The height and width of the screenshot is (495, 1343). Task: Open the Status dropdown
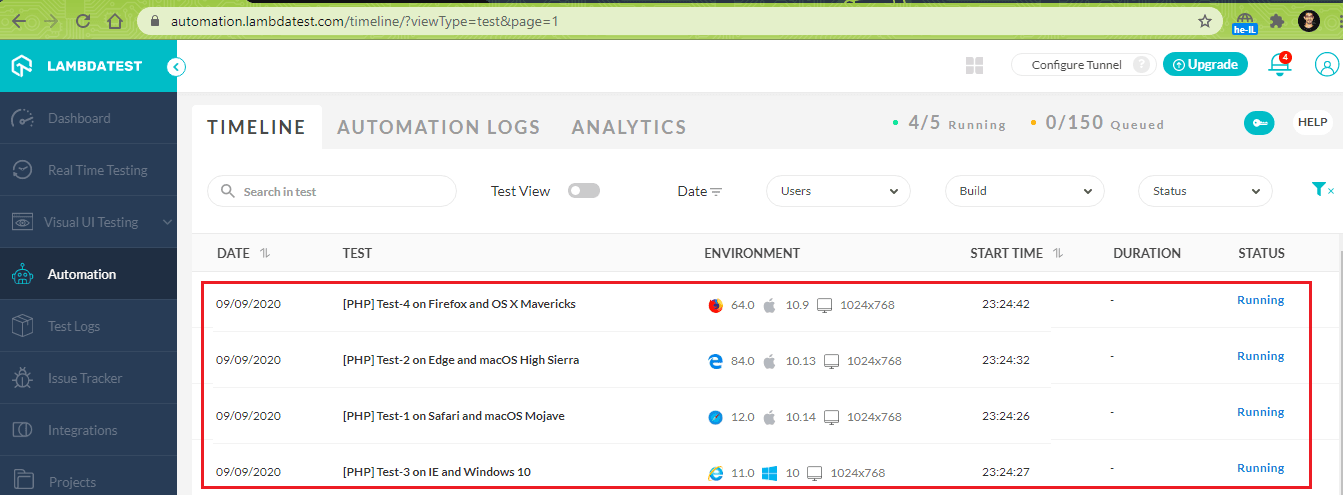click(1206, 191)
